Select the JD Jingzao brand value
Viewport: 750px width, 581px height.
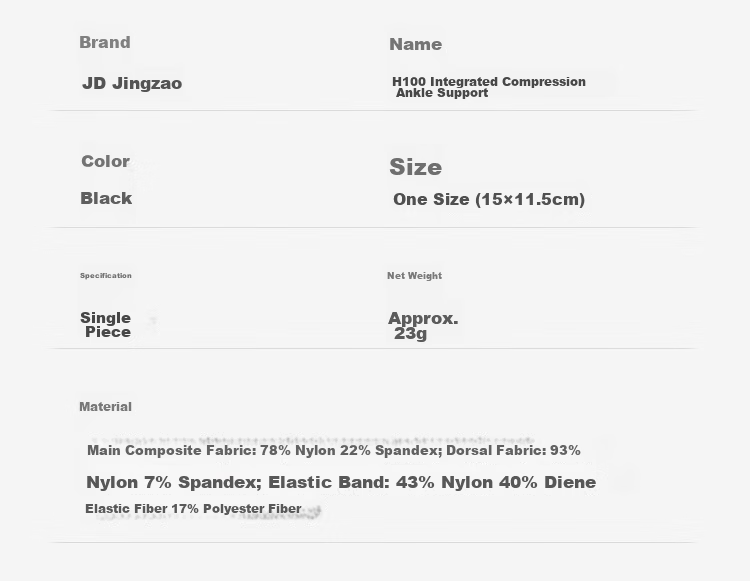coord(132,83)
